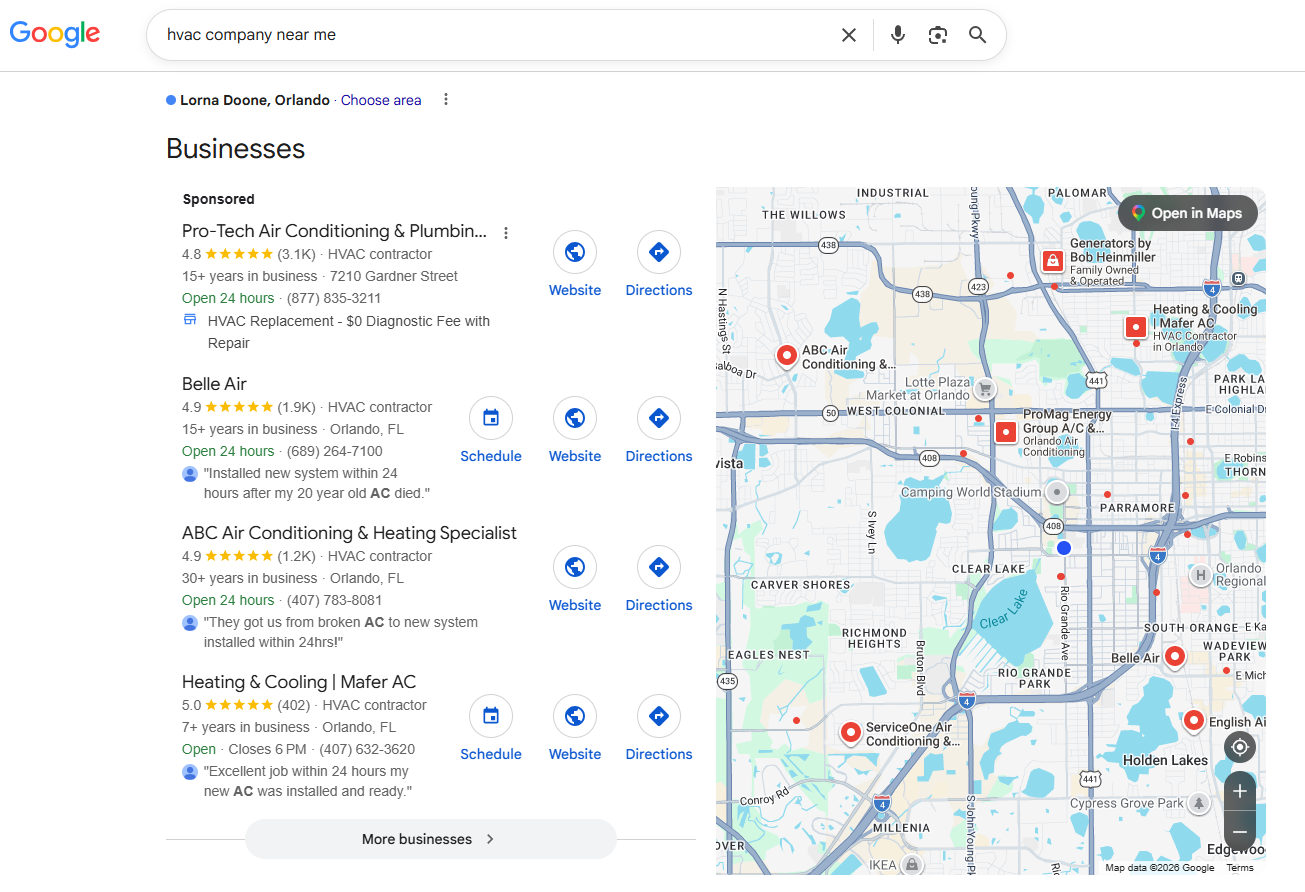
Task: Click Pro-Tech address 7210 Gardner Street
Action: [x=394, y=276]
